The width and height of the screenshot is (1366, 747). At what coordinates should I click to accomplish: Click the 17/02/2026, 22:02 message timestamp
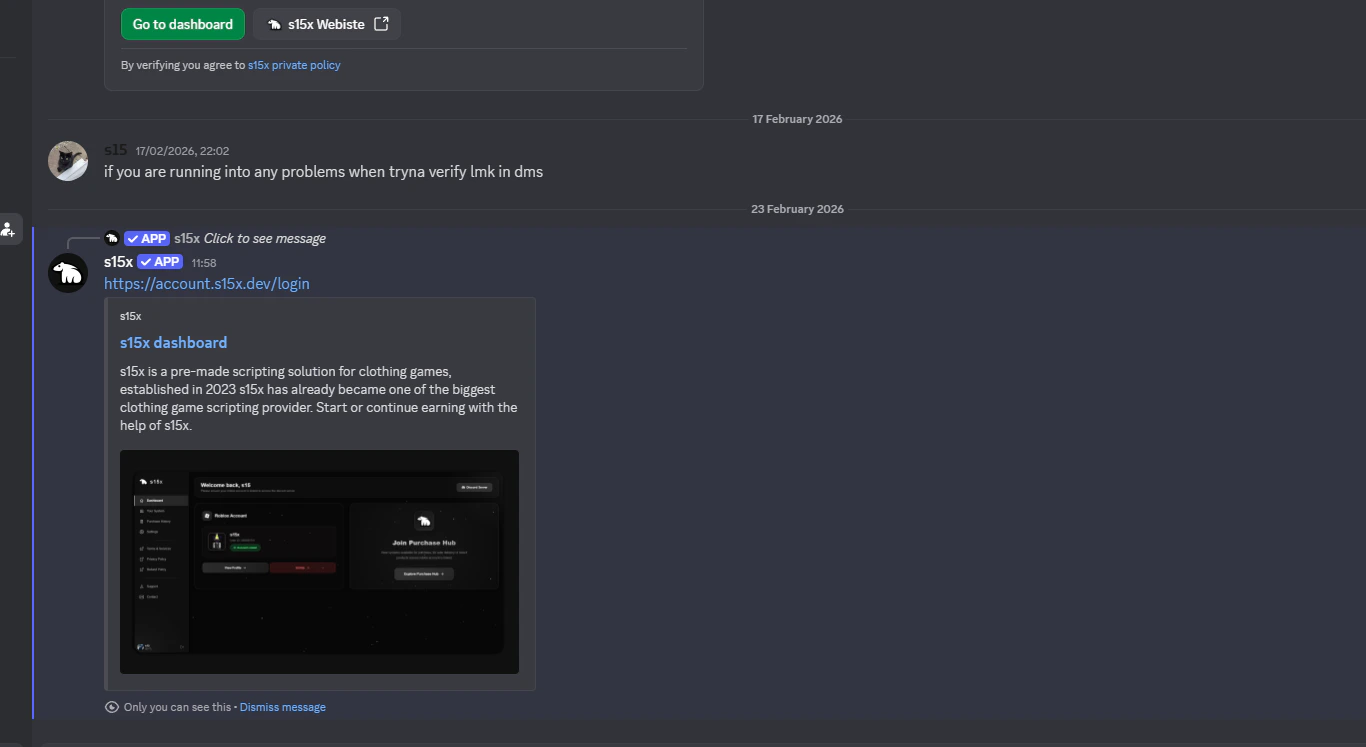pyautogui.click(x=183, y=151)
